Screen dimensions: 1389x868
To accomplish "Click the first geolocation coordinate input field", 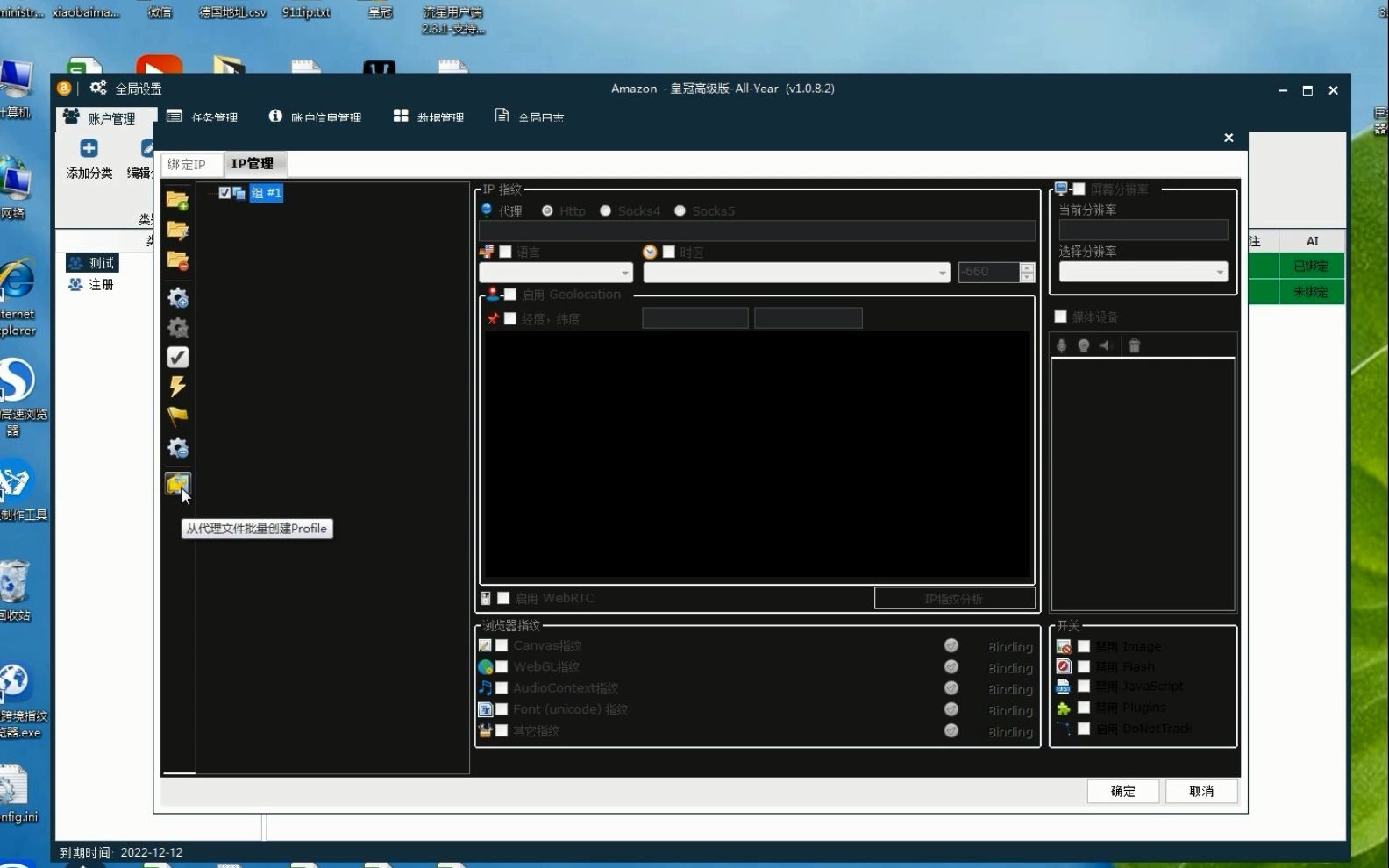I will (695, 317).
